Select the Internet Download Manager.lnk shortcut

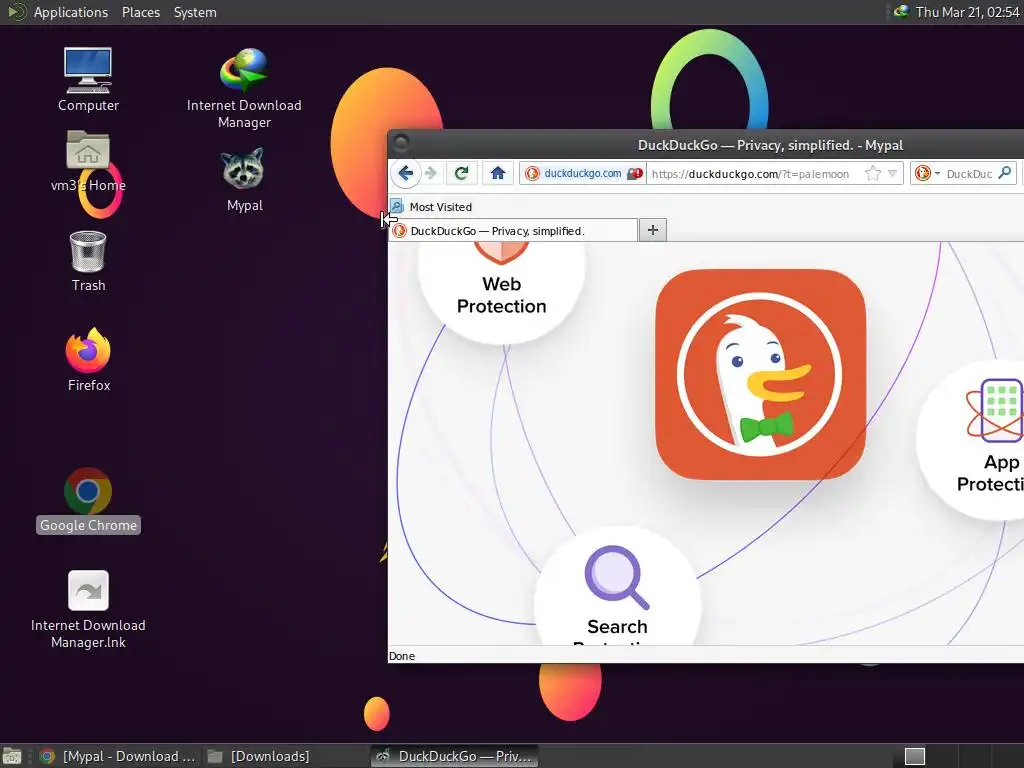pos(88,610)
